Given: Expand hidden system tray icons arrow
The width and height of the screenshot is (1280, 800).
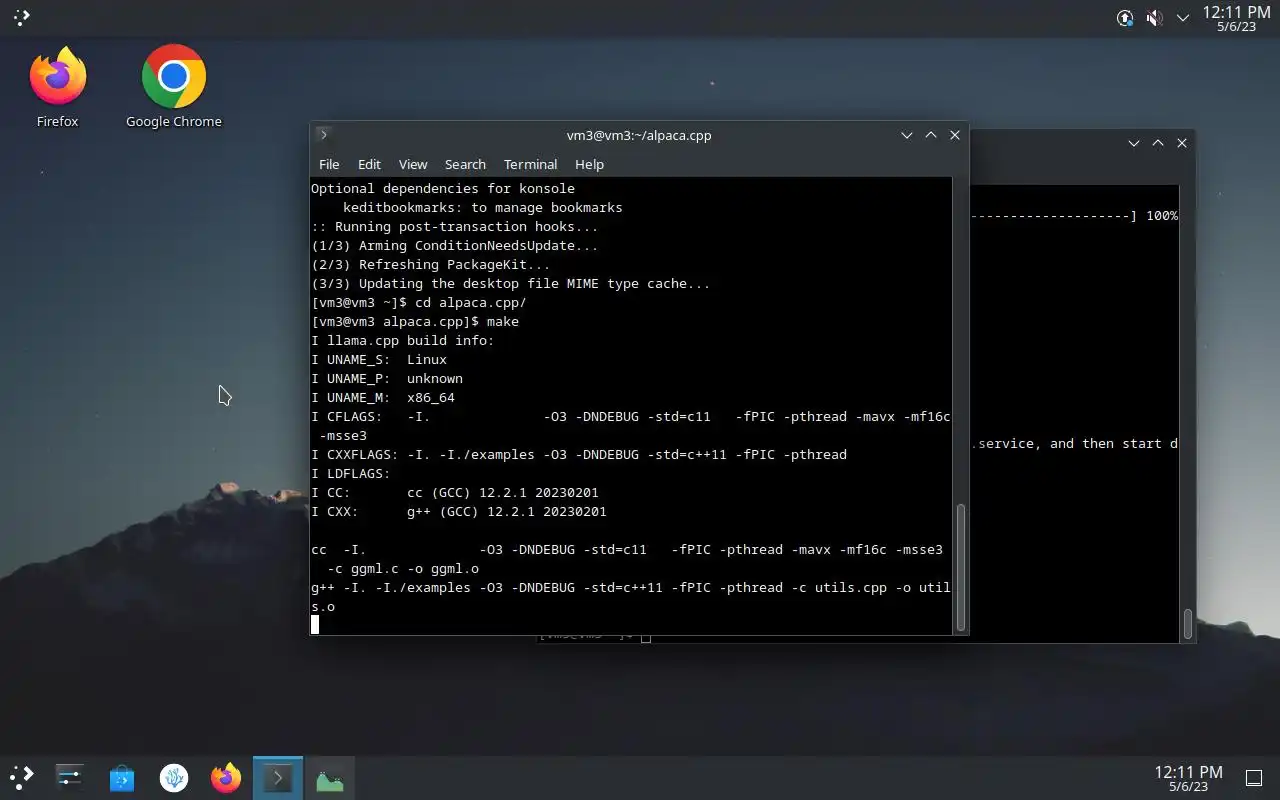Looking at the screenshot, I should [1183, 18].
